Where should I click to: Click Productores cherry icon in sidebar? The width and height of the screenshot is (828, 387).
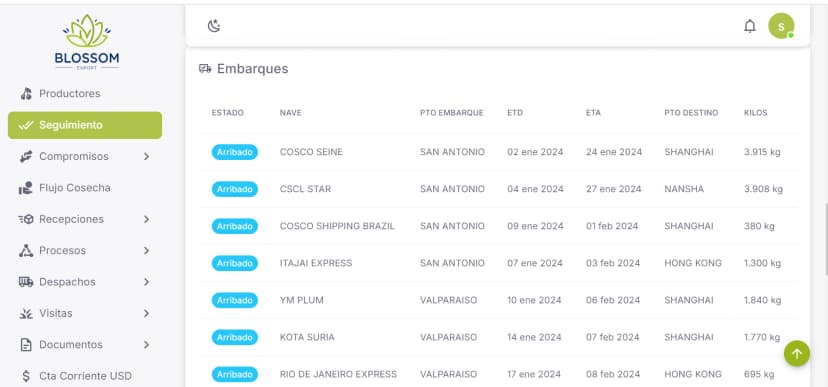pos(26,94)
